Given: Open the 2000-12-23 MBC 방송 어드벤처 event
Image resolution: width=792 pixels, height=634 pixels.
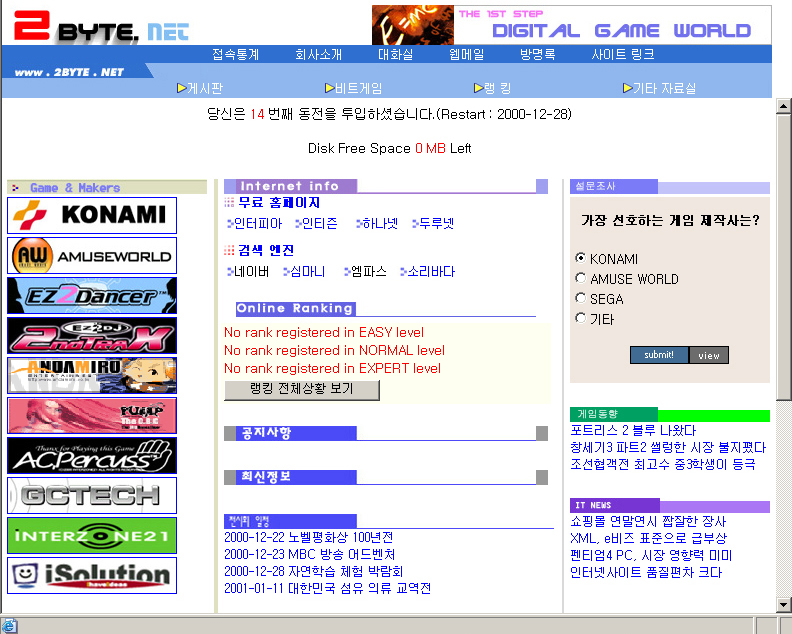Looking at the screenshot, I should click(x=310, y=555).
